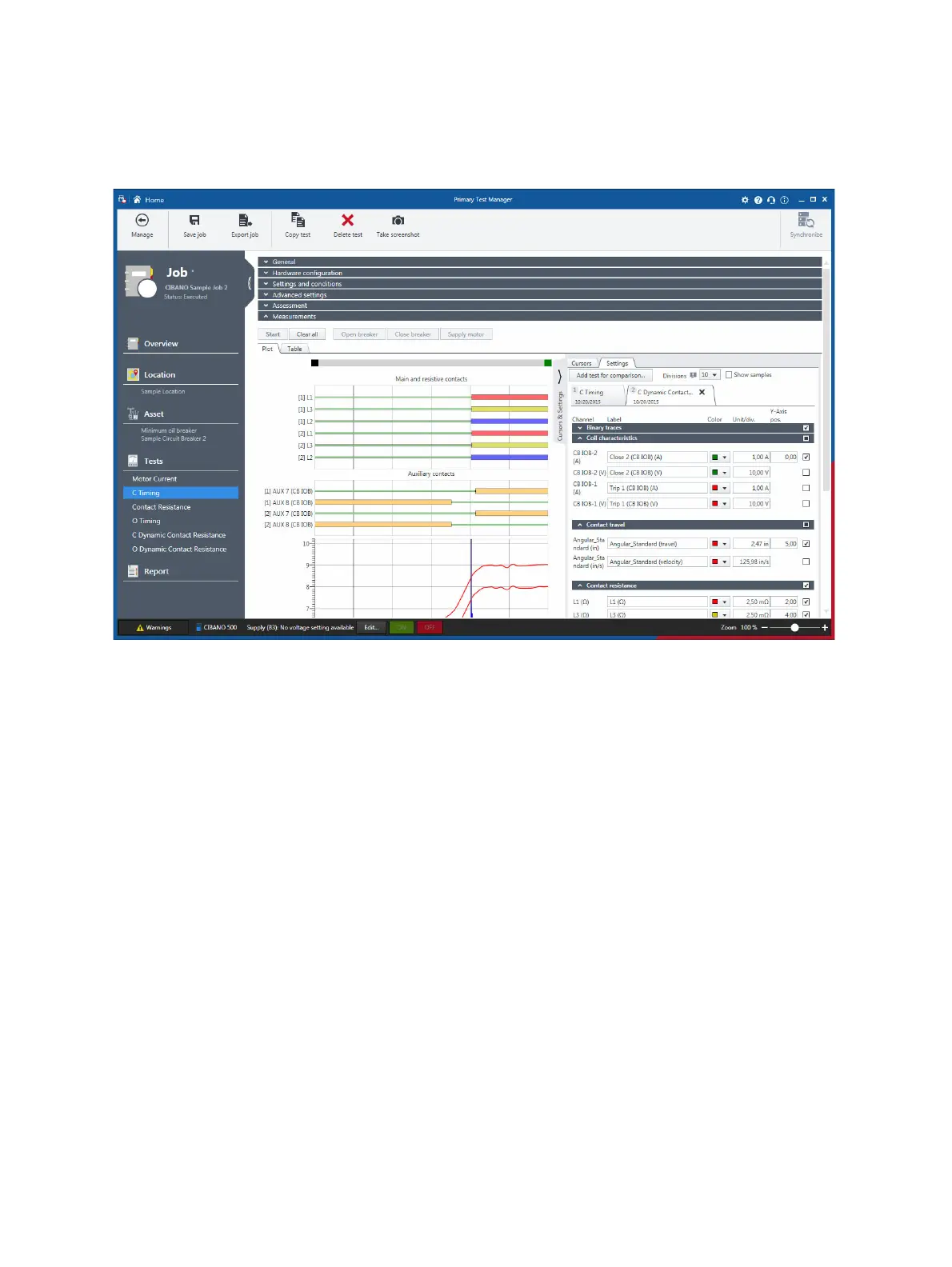
Task: Expand the Assessment section
Action: click(540, 306)
